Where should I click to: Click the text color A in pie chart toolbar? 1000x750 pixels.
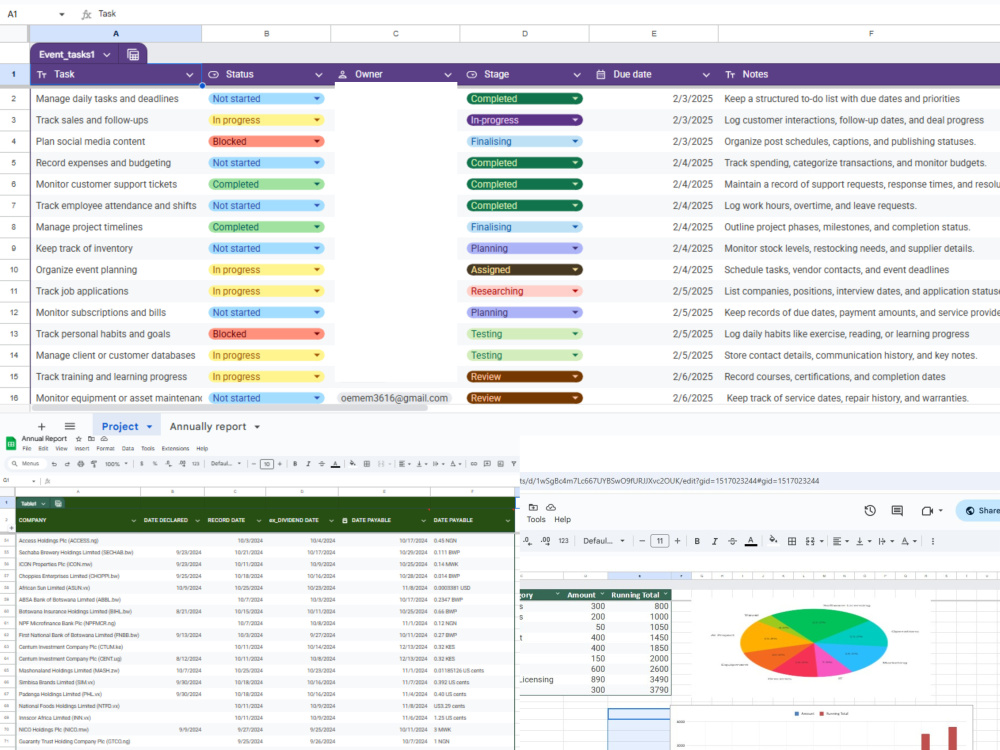751,541
